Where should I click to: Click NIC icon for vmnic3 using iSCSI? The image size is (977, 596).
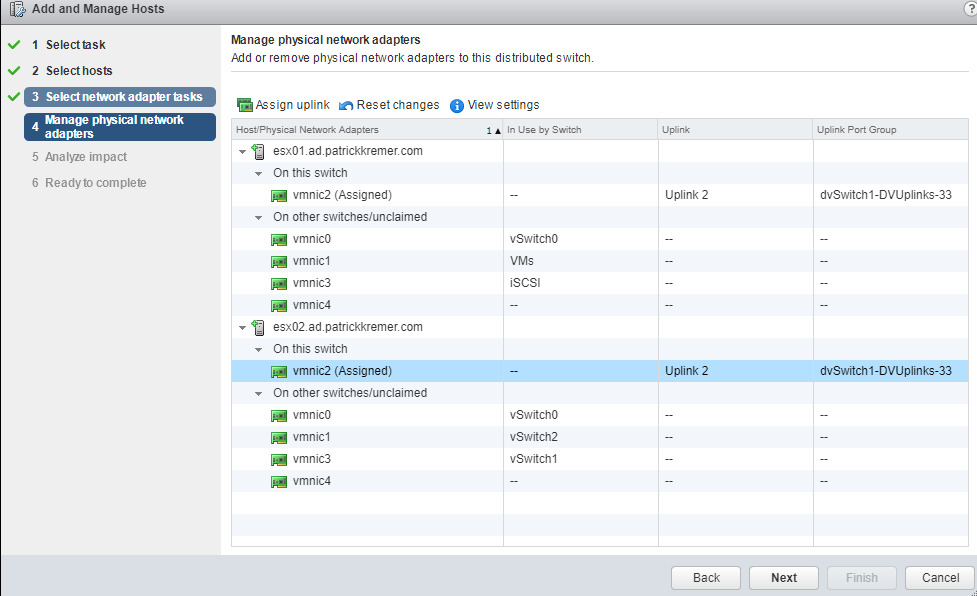(280, 283)
